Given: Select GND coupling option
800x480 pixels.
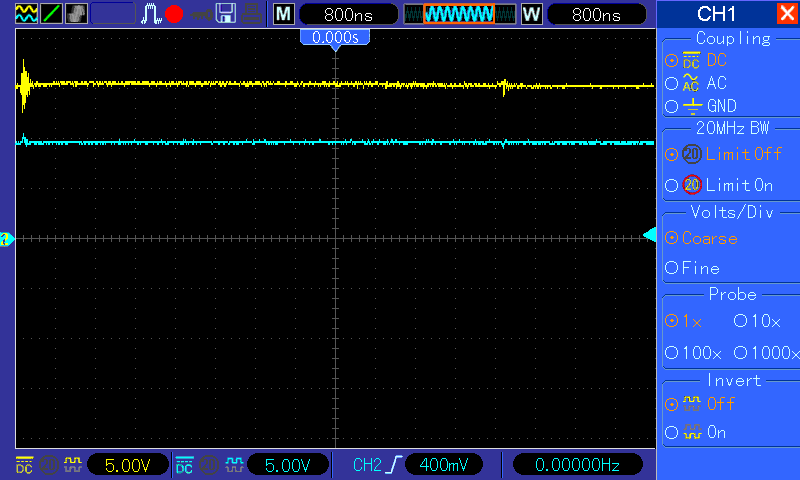Looking at the screenshot, I should pyautogui.click(x=701, y=106).
